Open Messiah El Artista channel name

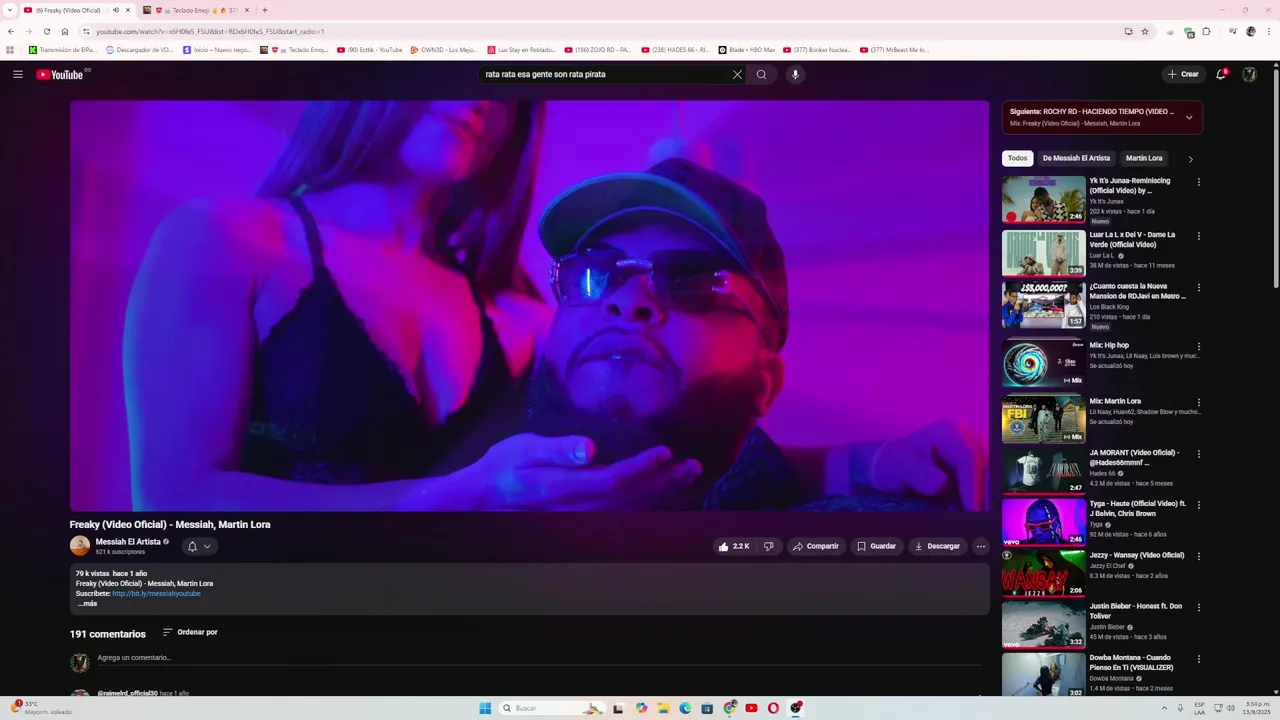(128, 542)
